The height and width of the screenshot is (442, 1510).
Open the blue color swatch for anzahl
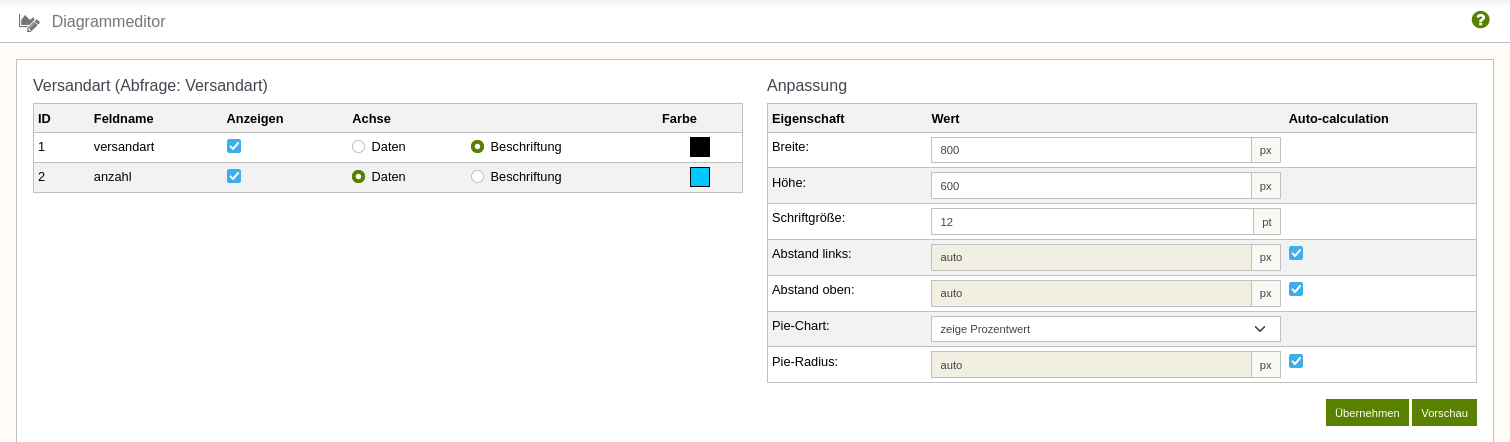tap(700, 177)
